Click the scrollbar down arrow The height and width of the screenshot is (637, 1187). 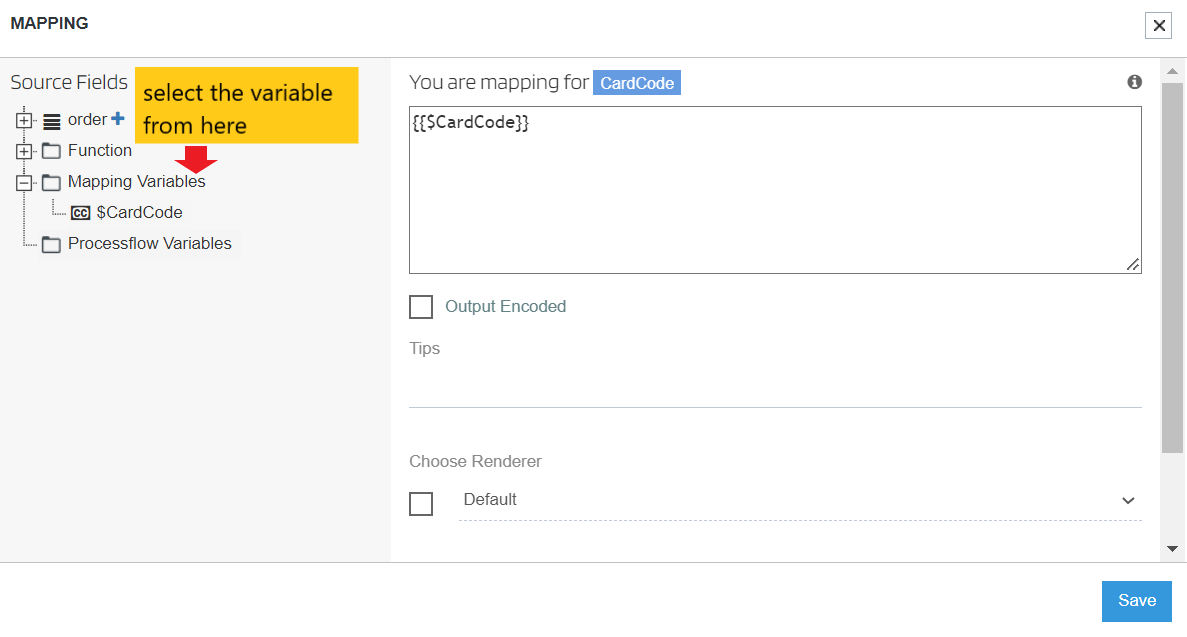[x=1172, y=549]
